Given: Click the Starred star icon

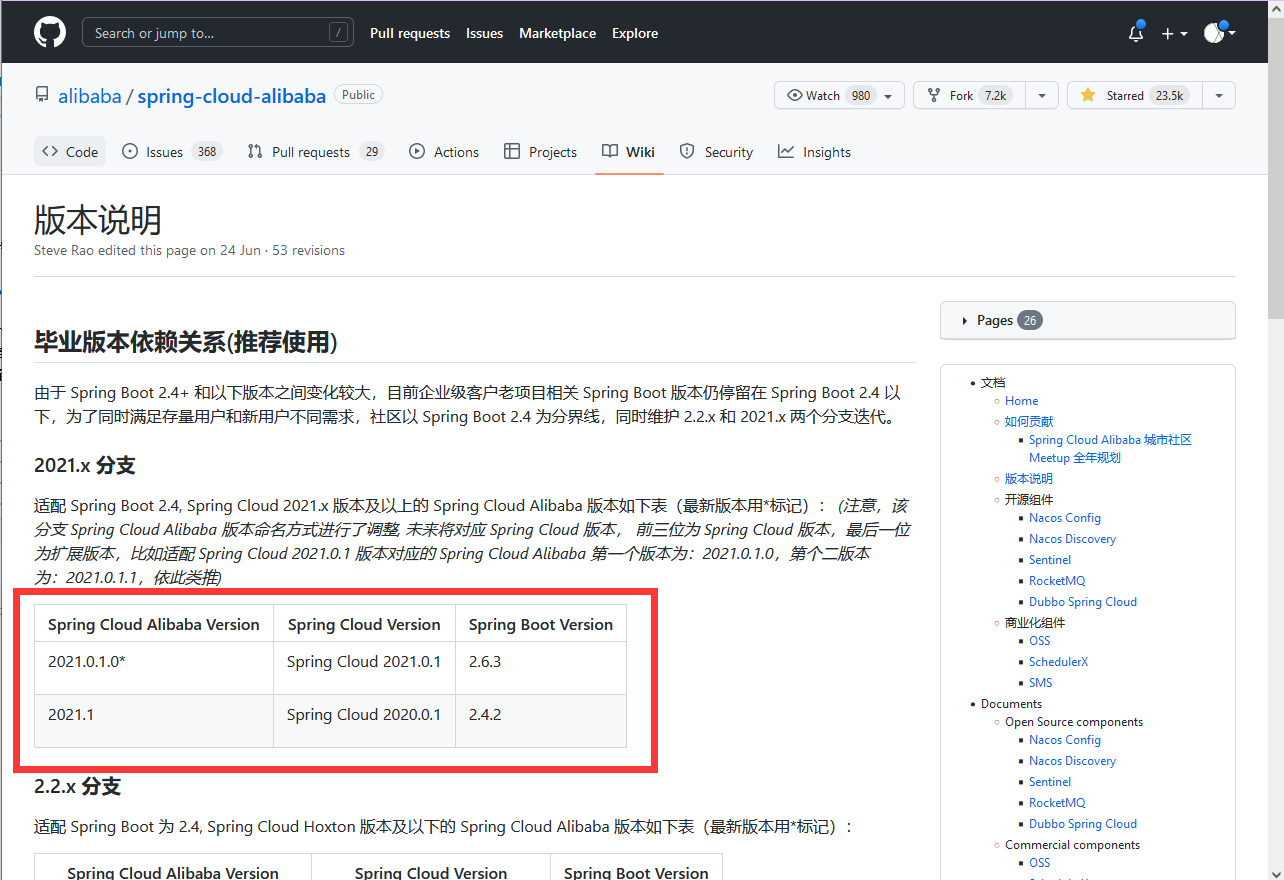Looking at the screenshot, I should click(x=1088, y=95).
